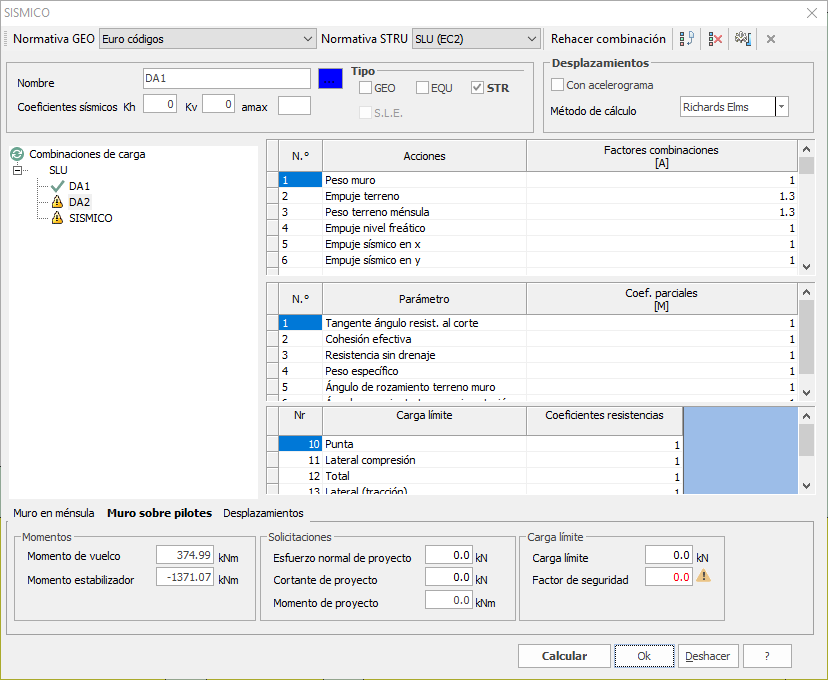Collapse the SLU tree node
Screen dimensions: 828x680
[17, 170]
